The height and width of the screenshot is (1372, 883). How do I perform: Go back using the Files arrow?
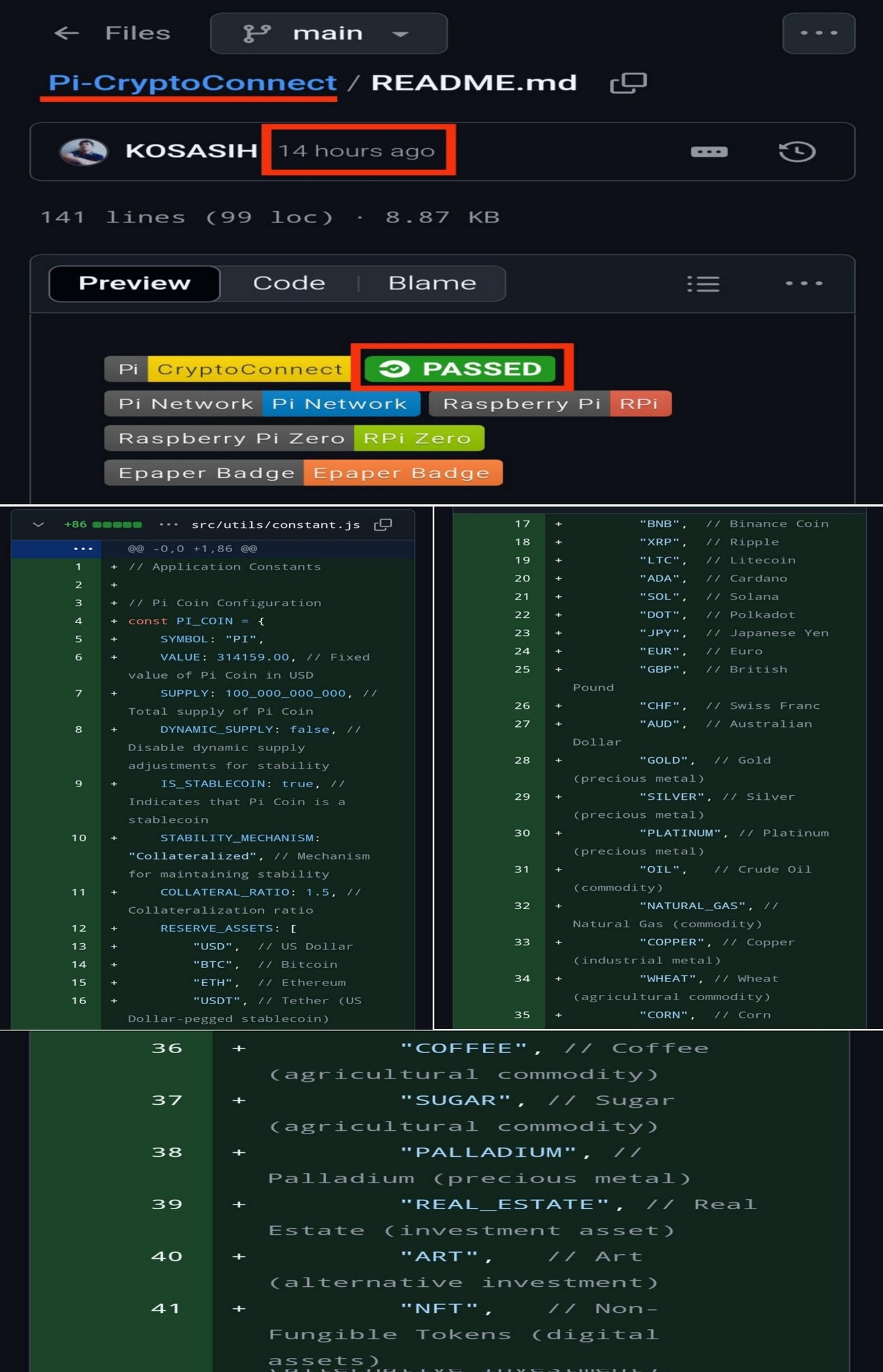pyautogui.click(x=67, y=33)
